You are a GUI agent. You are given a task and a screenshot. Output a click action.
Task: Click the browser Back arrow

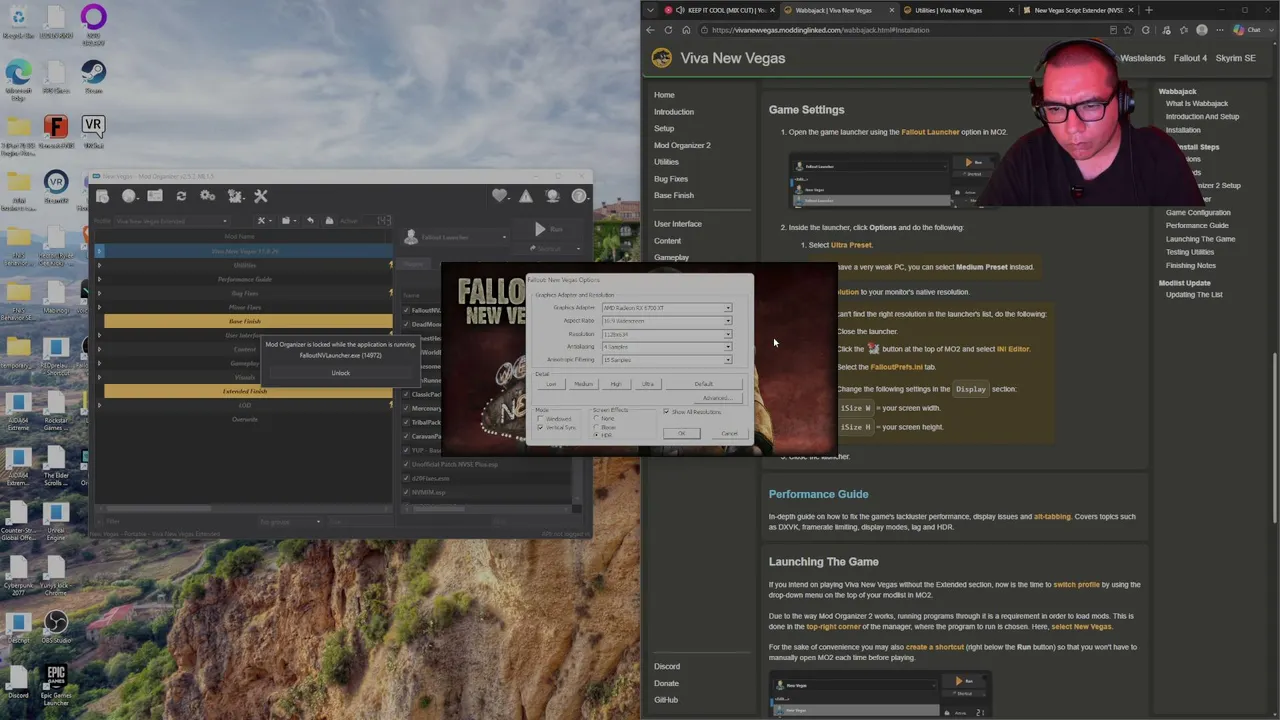tap(651, 30)
